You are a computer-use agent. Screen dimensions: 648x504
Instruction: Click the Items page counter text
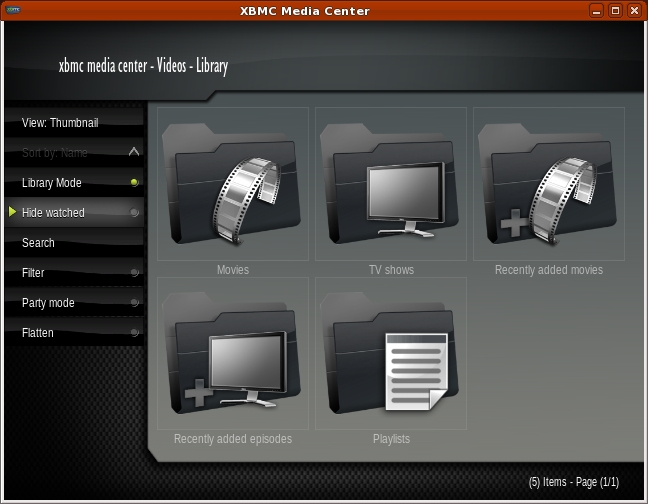(573, 482)
